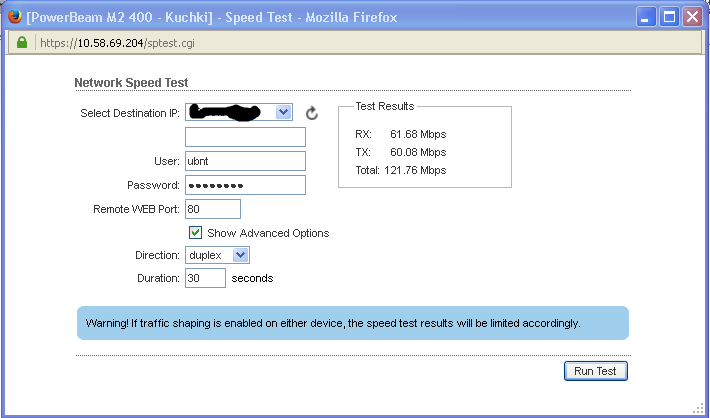
Task: Click the Firefox logo in title bar
Action: [x=14, y=16]
